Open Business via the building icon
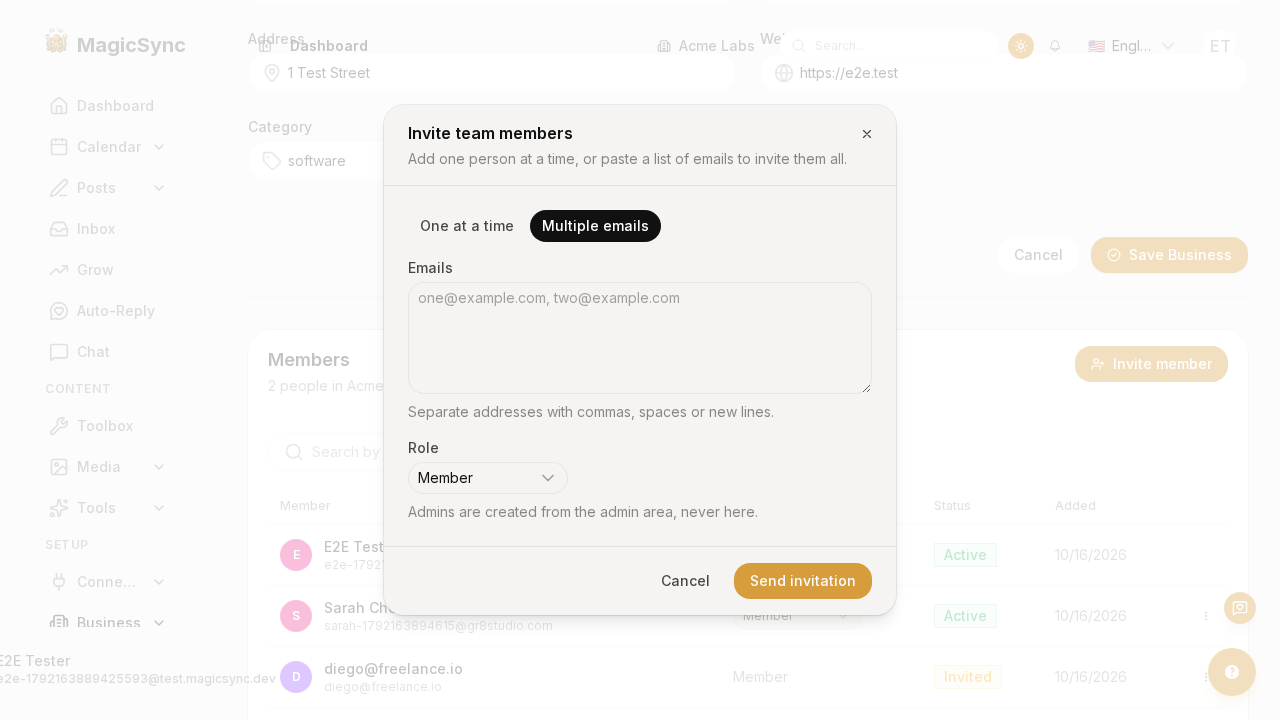The width and height of the screenshot is (1280, 720). click(59, 623)
